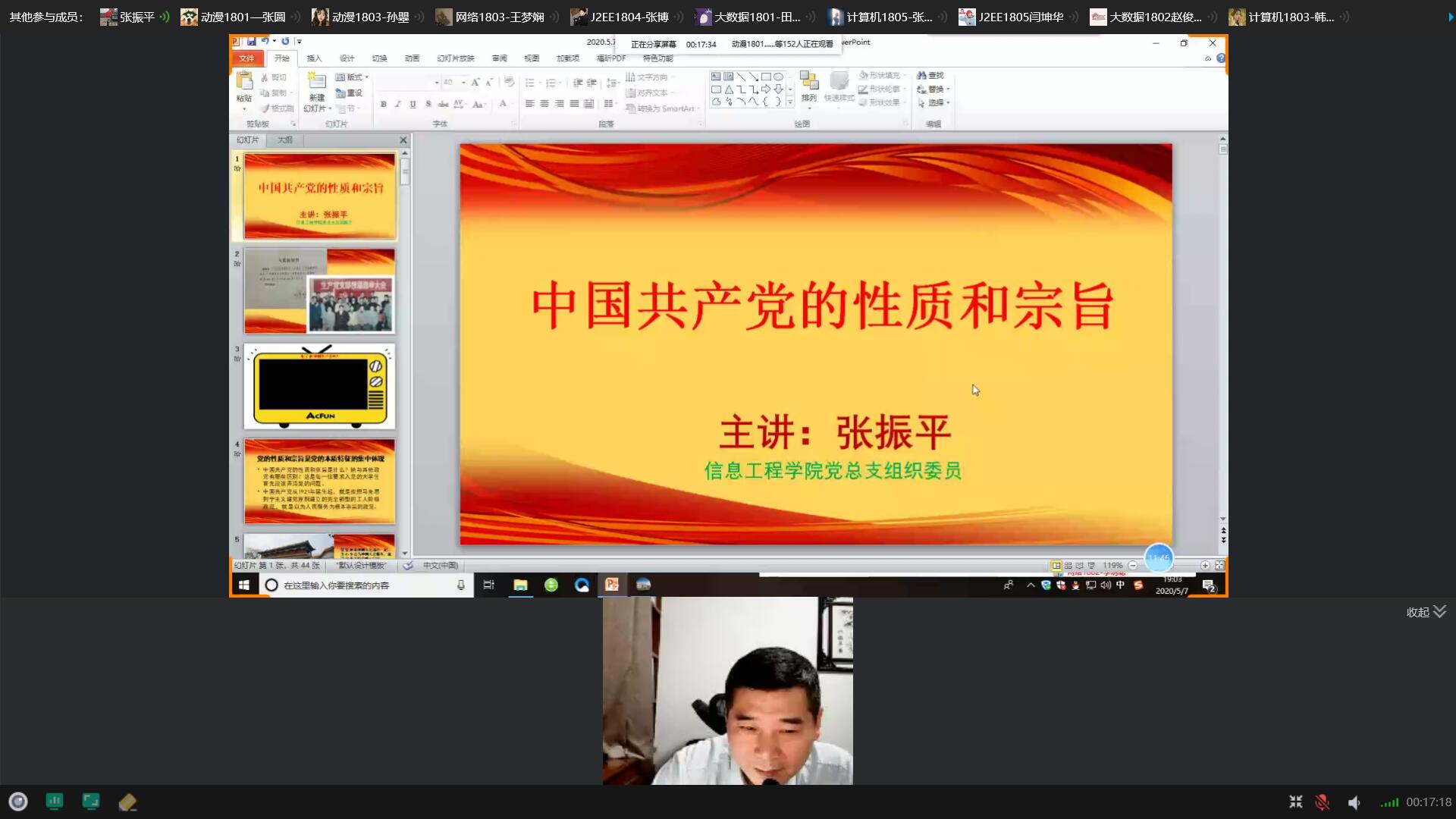Click the Arrange (排列) icon
1456x819 pixels.
pyautogui.click(x=808, y=82)
